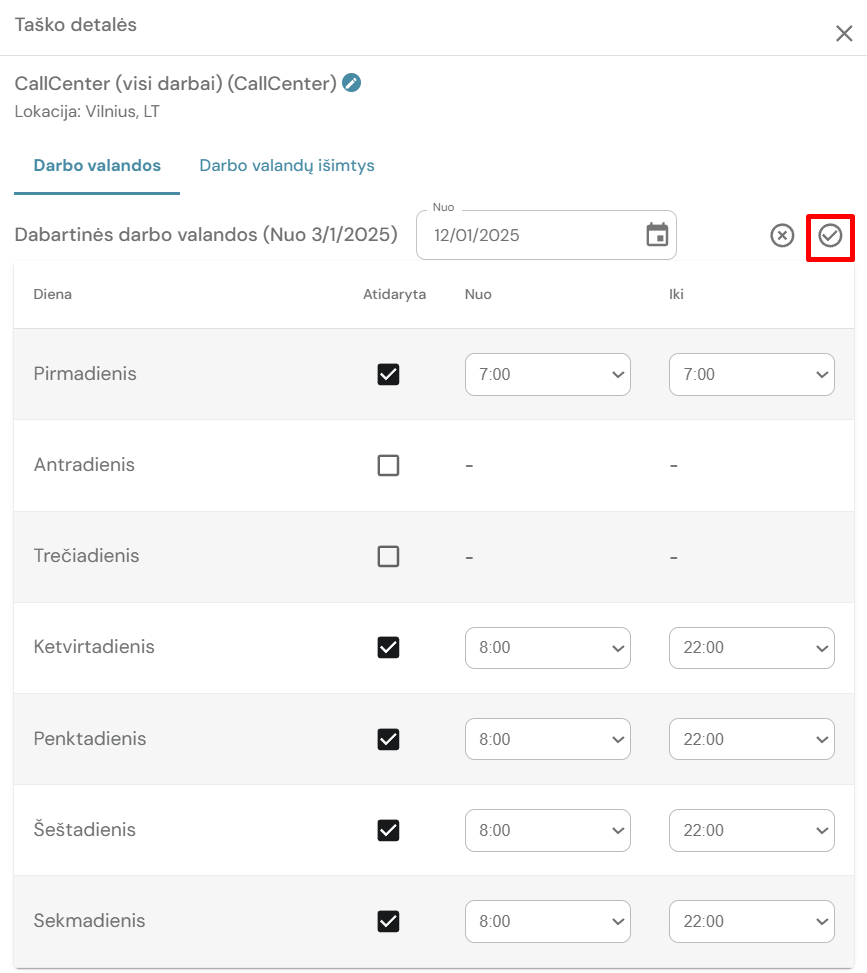Uncheck Pirmadienis open checkbox
The width and height of the screenshot is (867, 973).
coord(388,374)
